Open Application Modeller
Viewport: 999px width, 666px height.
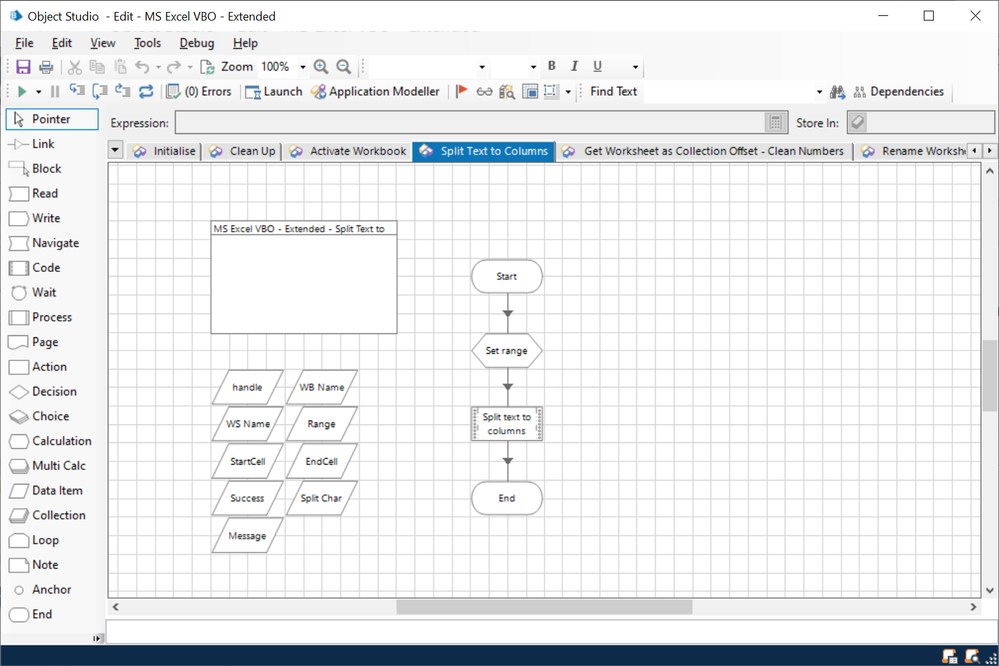375,92
